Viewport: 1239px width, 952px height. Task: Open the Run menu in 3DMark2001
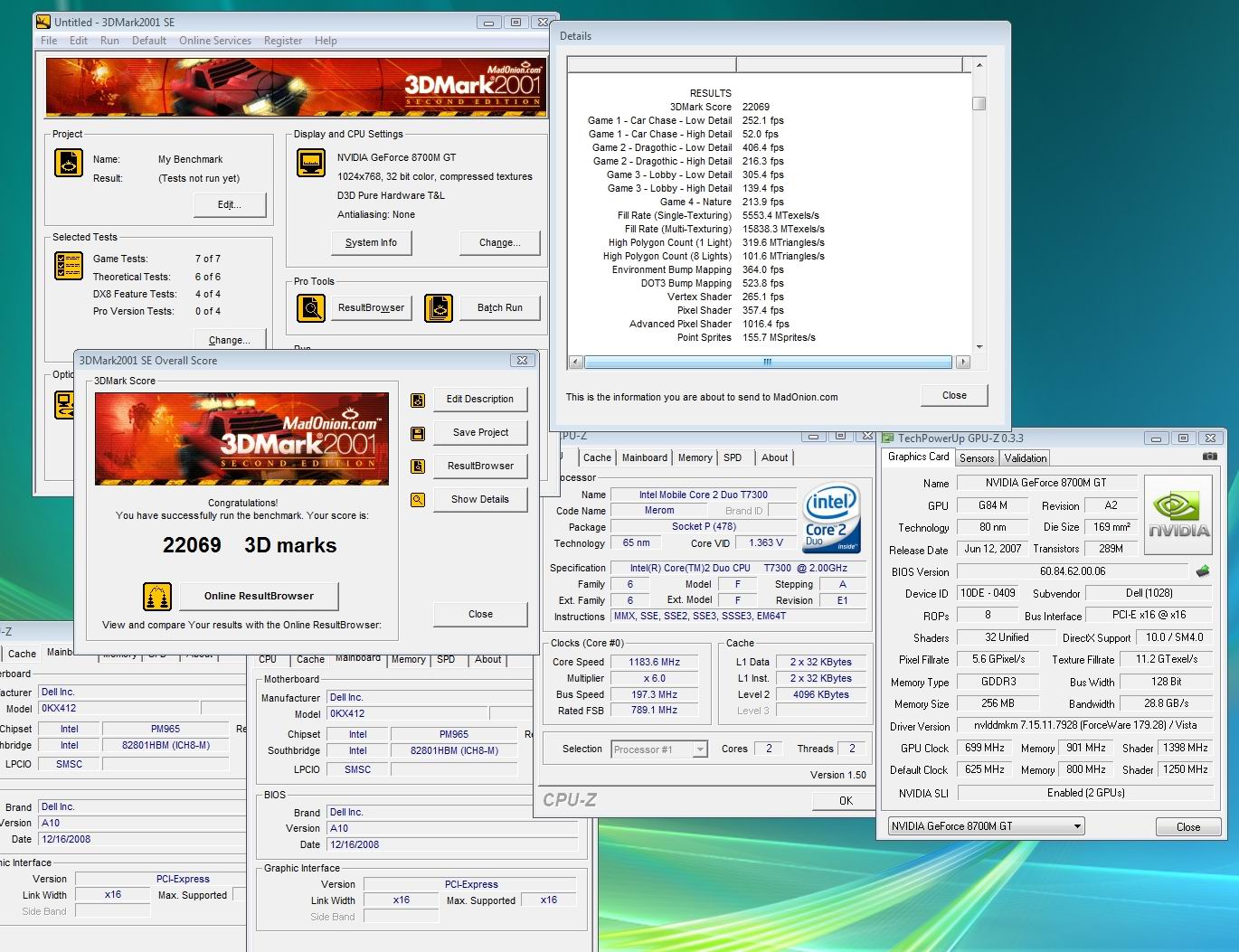coord(109,41)
